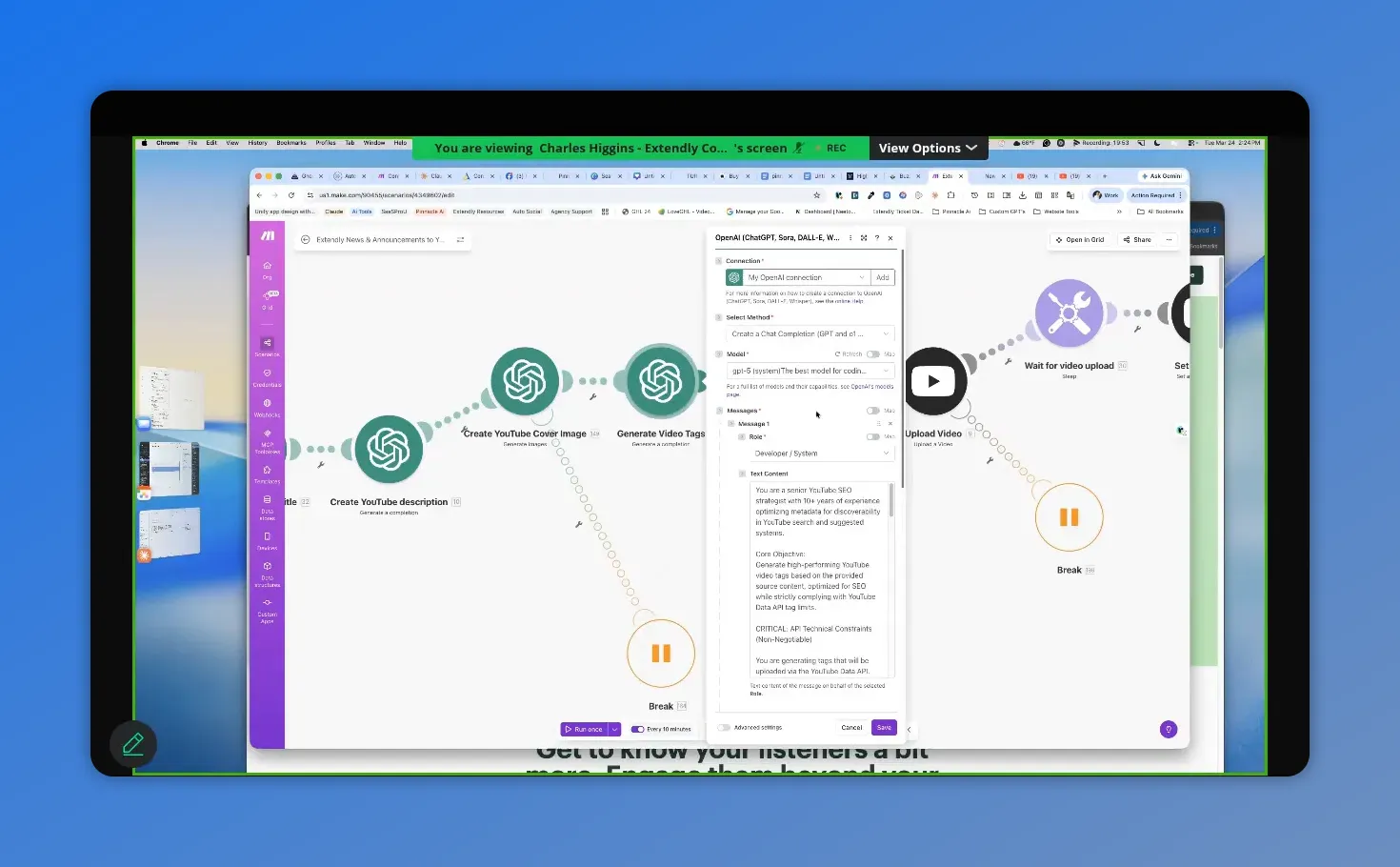This screenshot has height=867, width=1400.
Task: Click the Run once button
Action: click(x=584, y=728)
